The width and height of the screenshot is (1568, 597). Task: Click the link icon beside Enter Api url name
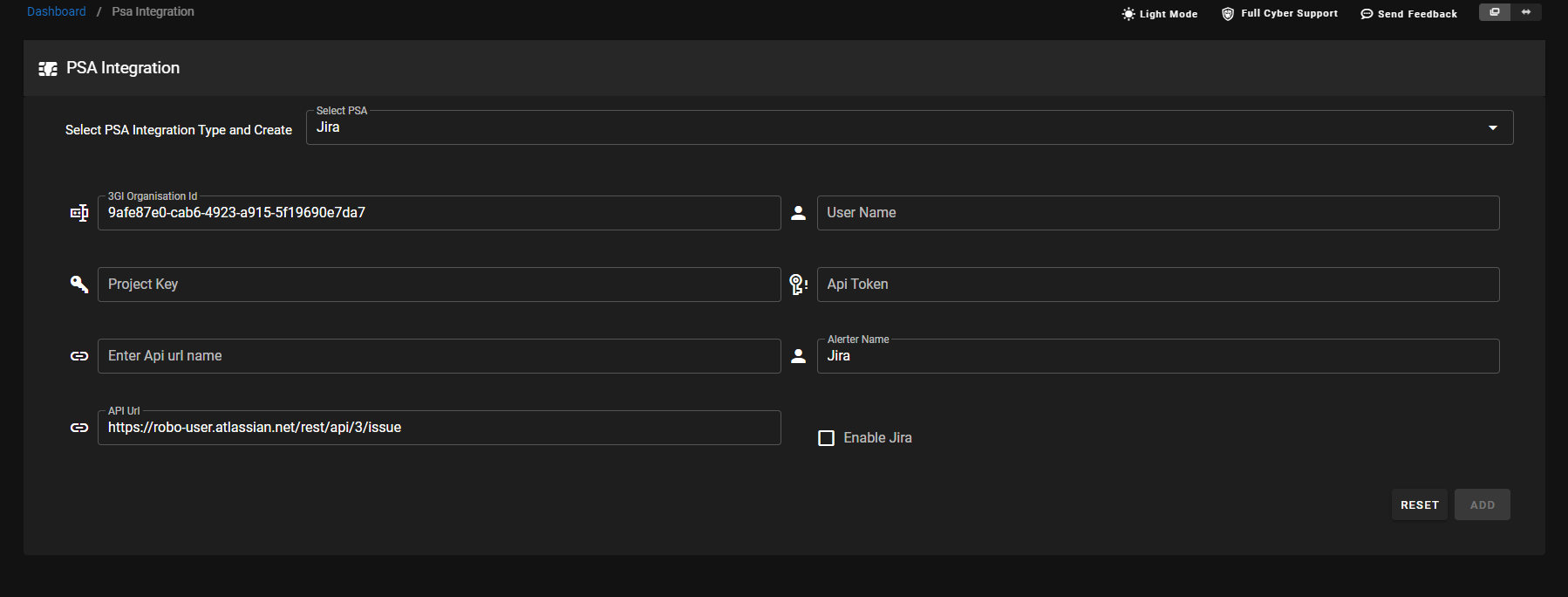pyautogui.click(x=79, y=356)
